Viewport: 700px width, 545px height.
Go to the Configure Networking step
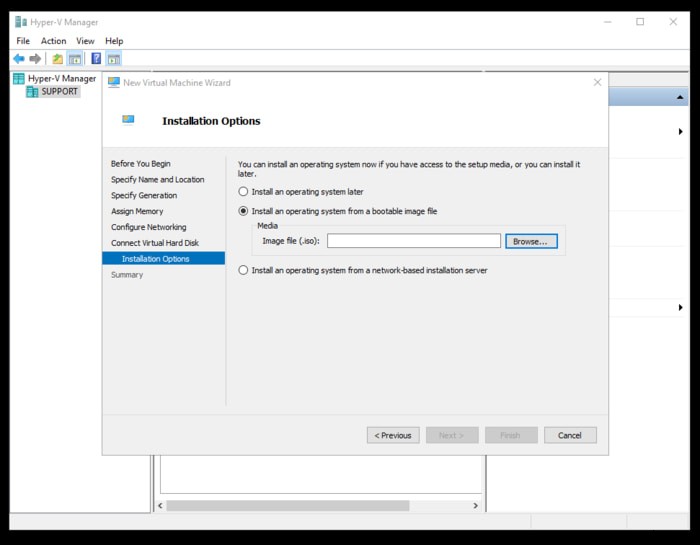pos(149,227)
